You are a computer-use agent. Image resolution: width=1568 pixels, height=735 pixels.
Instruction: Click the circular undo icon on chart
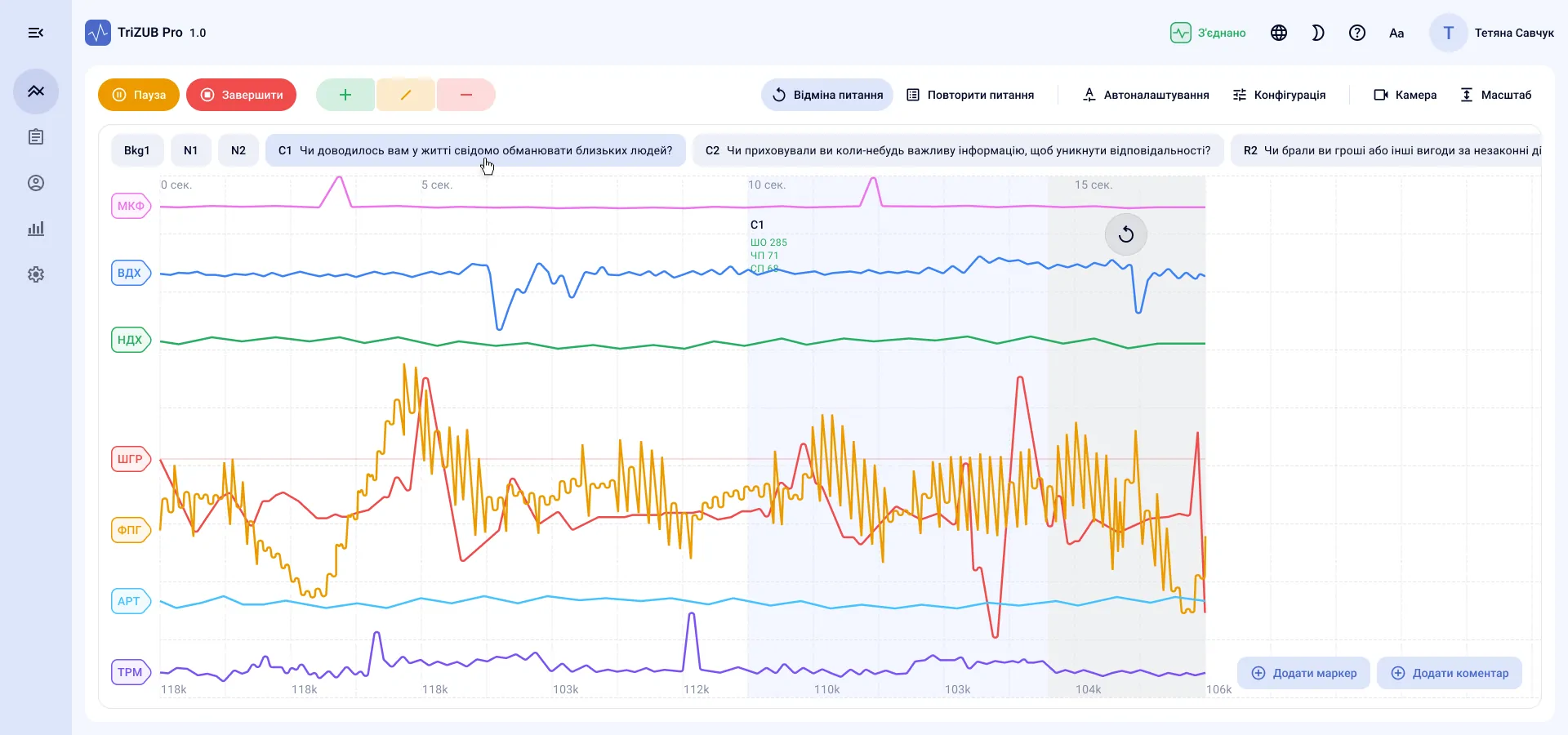(x=1126, y=234)
